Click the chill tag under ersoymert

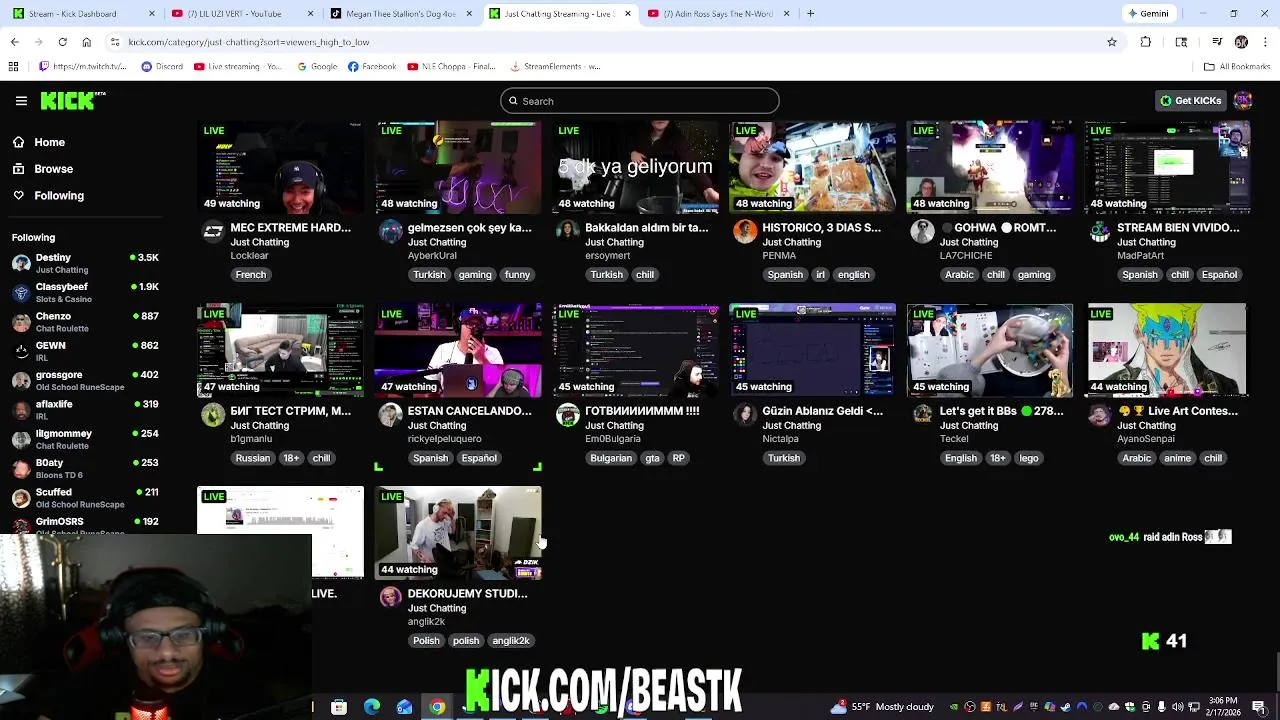point(645,275)
